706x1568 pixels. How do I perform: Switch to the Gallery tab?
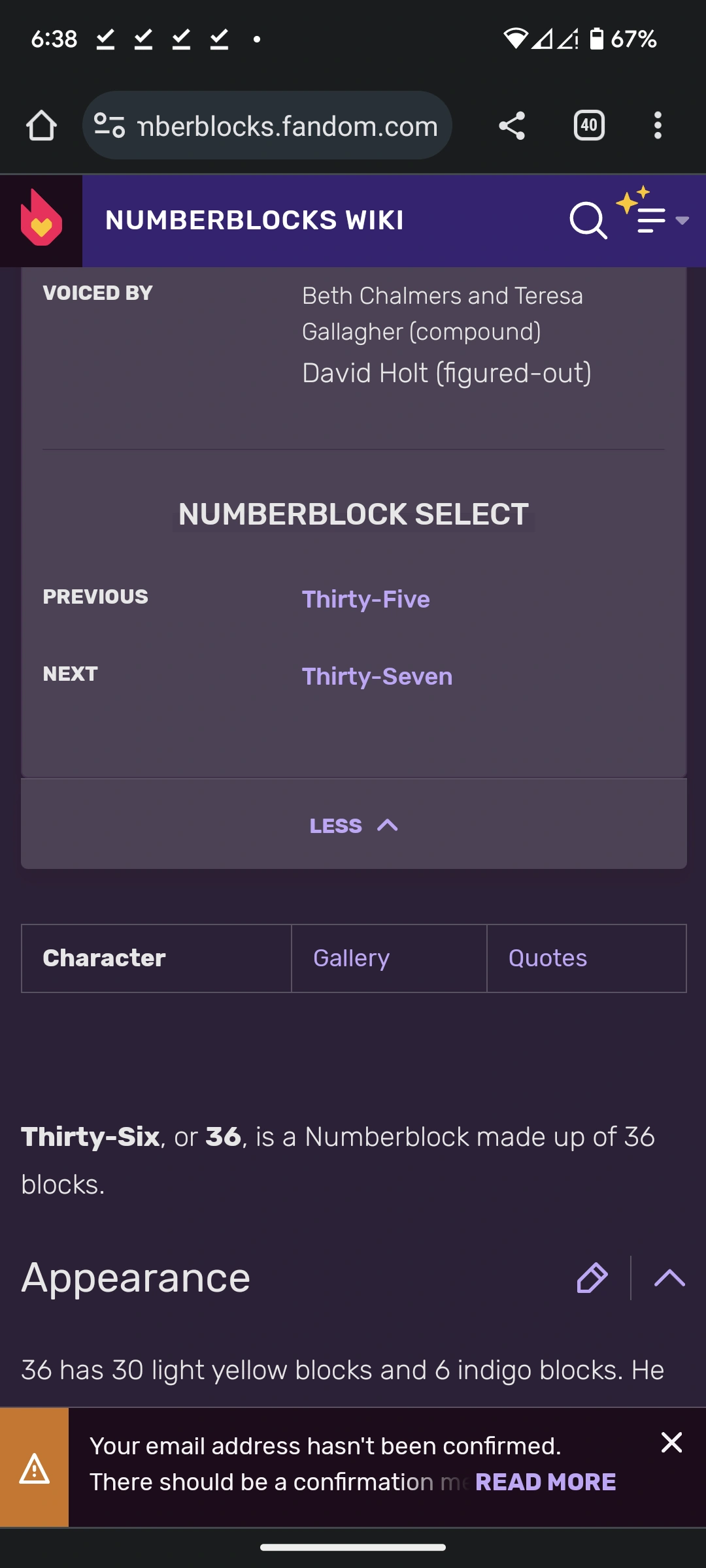[352, 958]
